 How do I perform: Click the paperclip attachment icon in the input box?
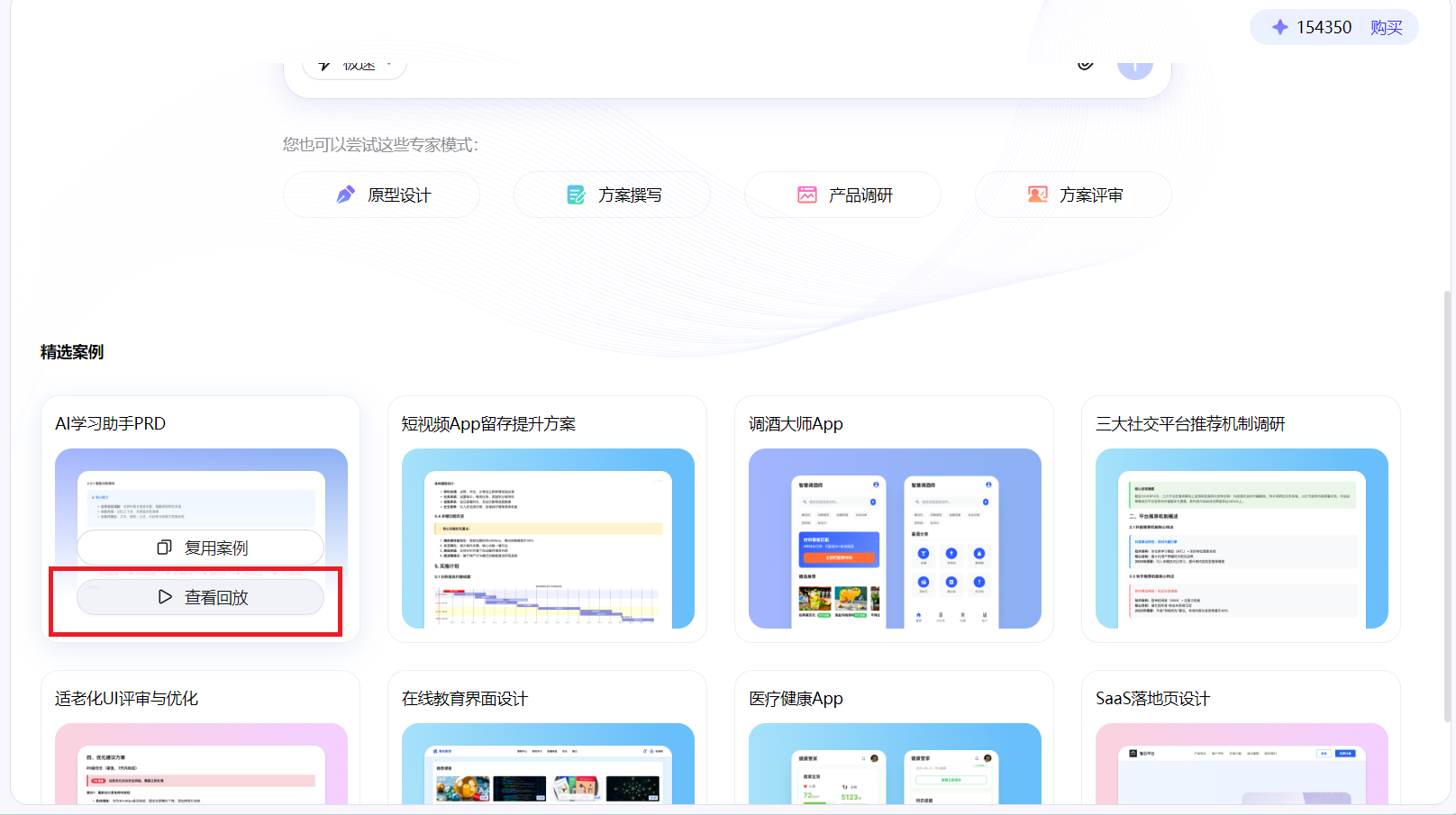[x=1086, y=65]
